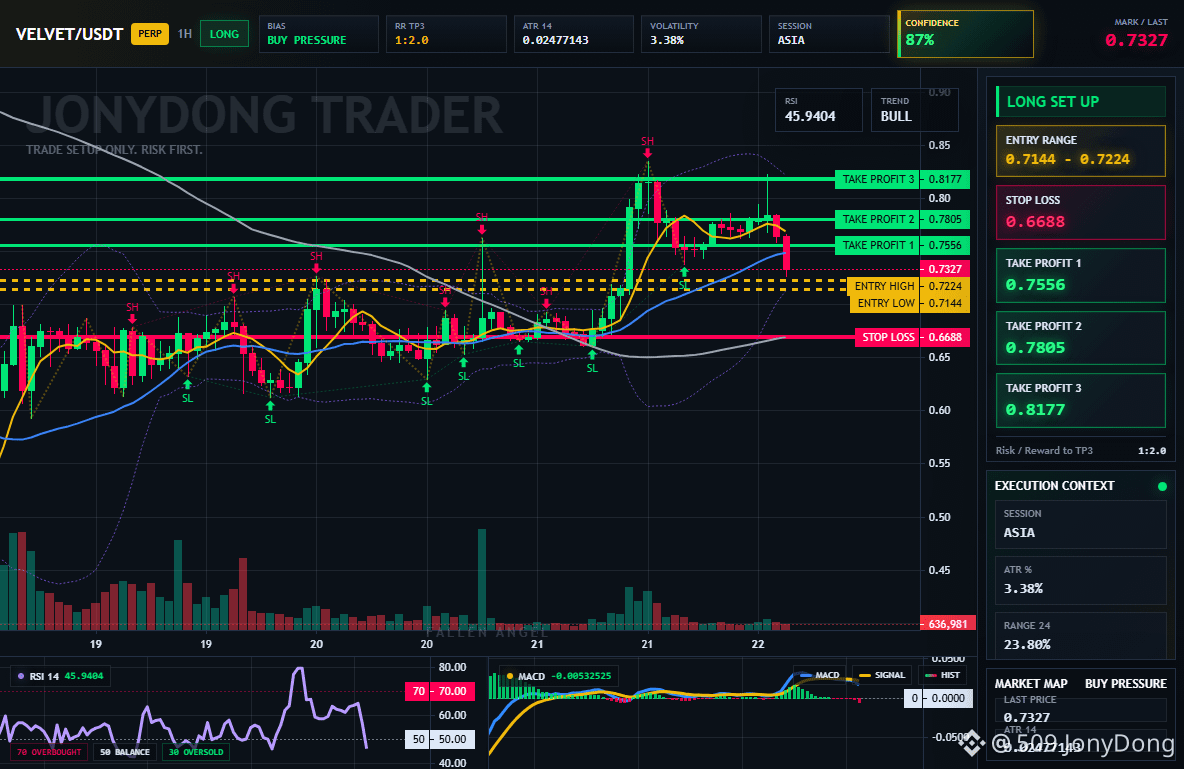
Task: Click the 0.45 price axis label
Action: pos(939,570)
